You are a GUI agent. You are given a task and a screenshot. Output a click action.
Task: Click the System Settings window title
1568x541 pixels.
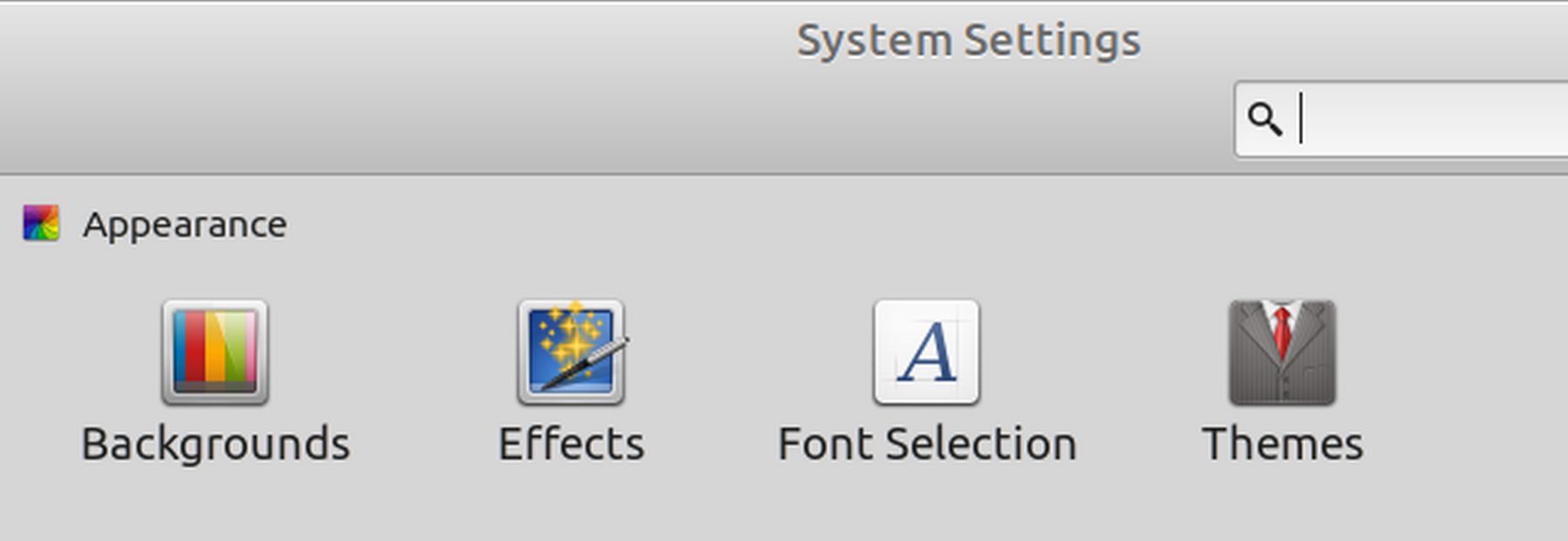click(x=968, y=41)
